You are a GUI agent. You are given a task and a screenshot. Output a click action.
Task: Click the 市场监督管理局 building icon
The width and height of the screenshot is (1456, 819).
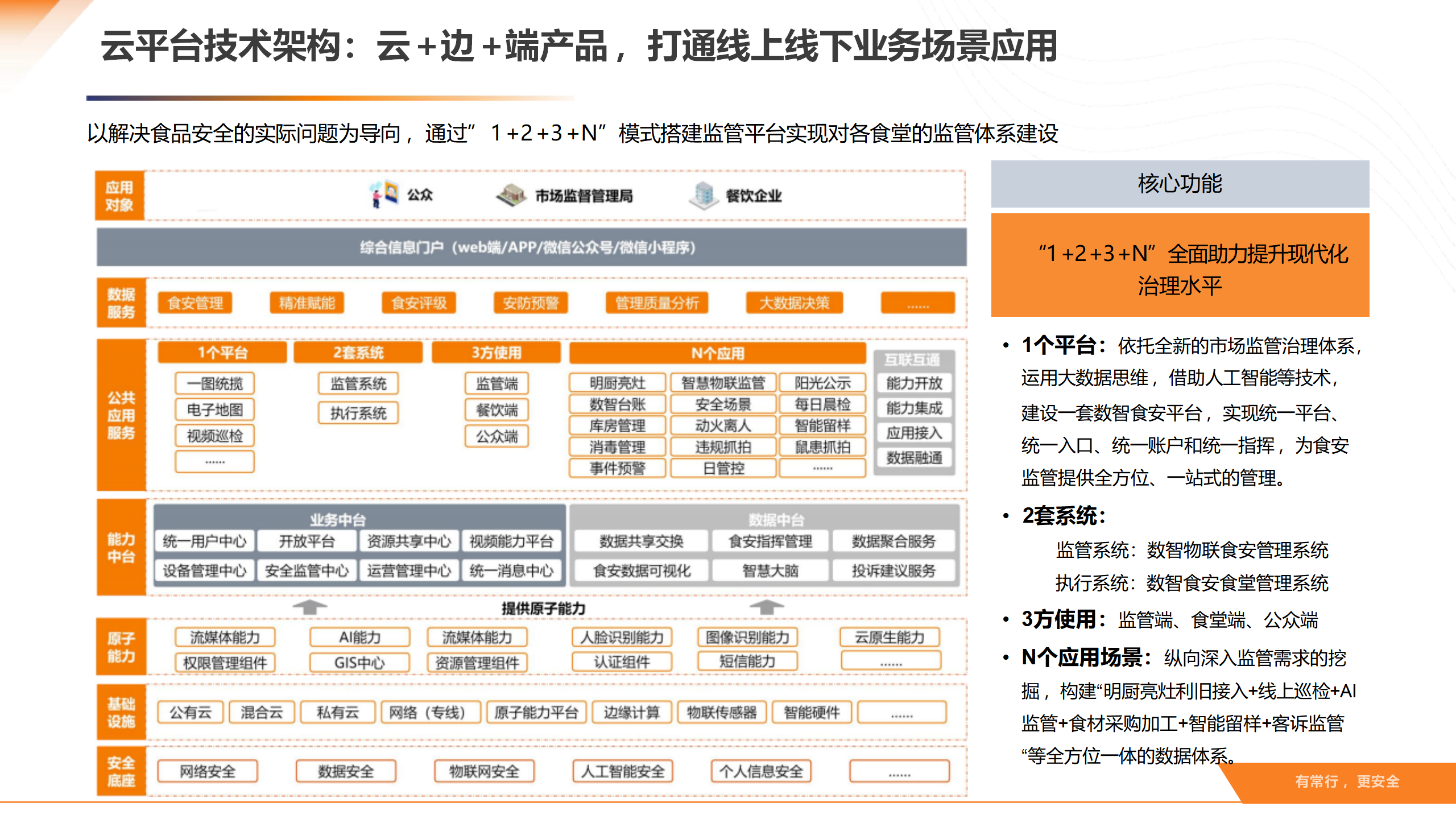coord(512,195)
